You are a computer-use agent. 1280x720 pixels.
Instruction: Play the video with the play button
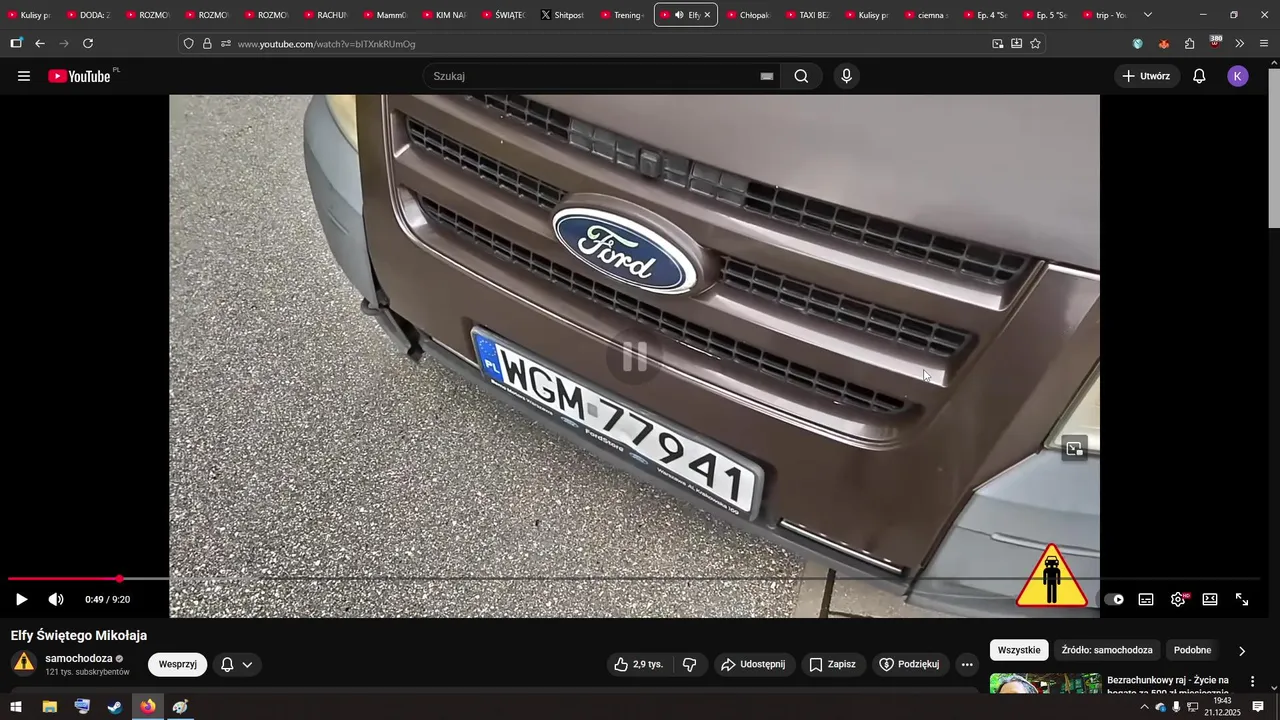(x=21, y=599)
